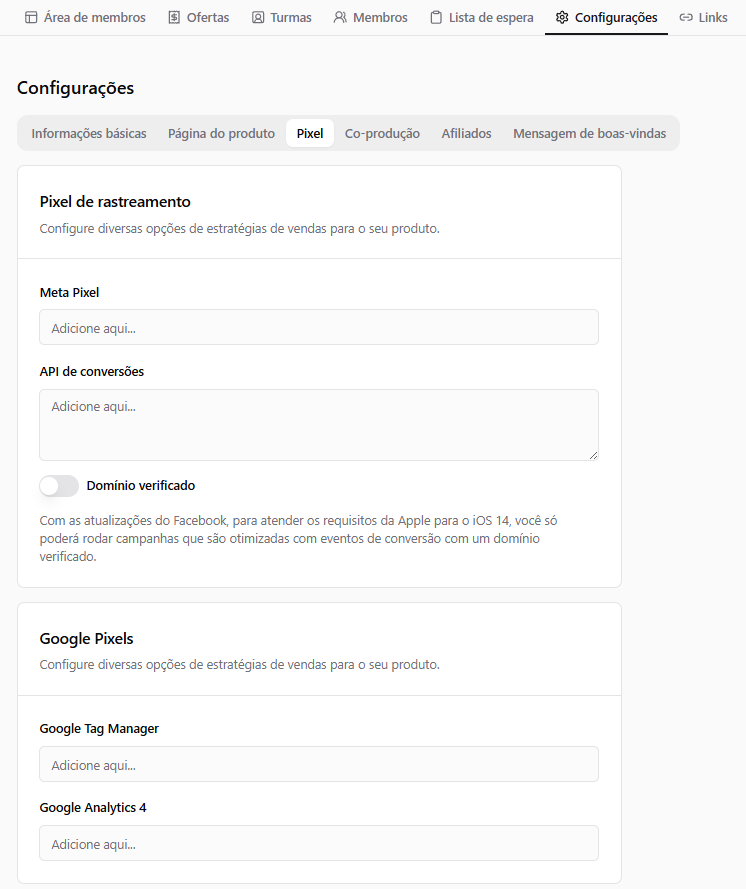Switch to Informações básicas tab
This screenshot has height=889, width=746.
coord(89,133)
